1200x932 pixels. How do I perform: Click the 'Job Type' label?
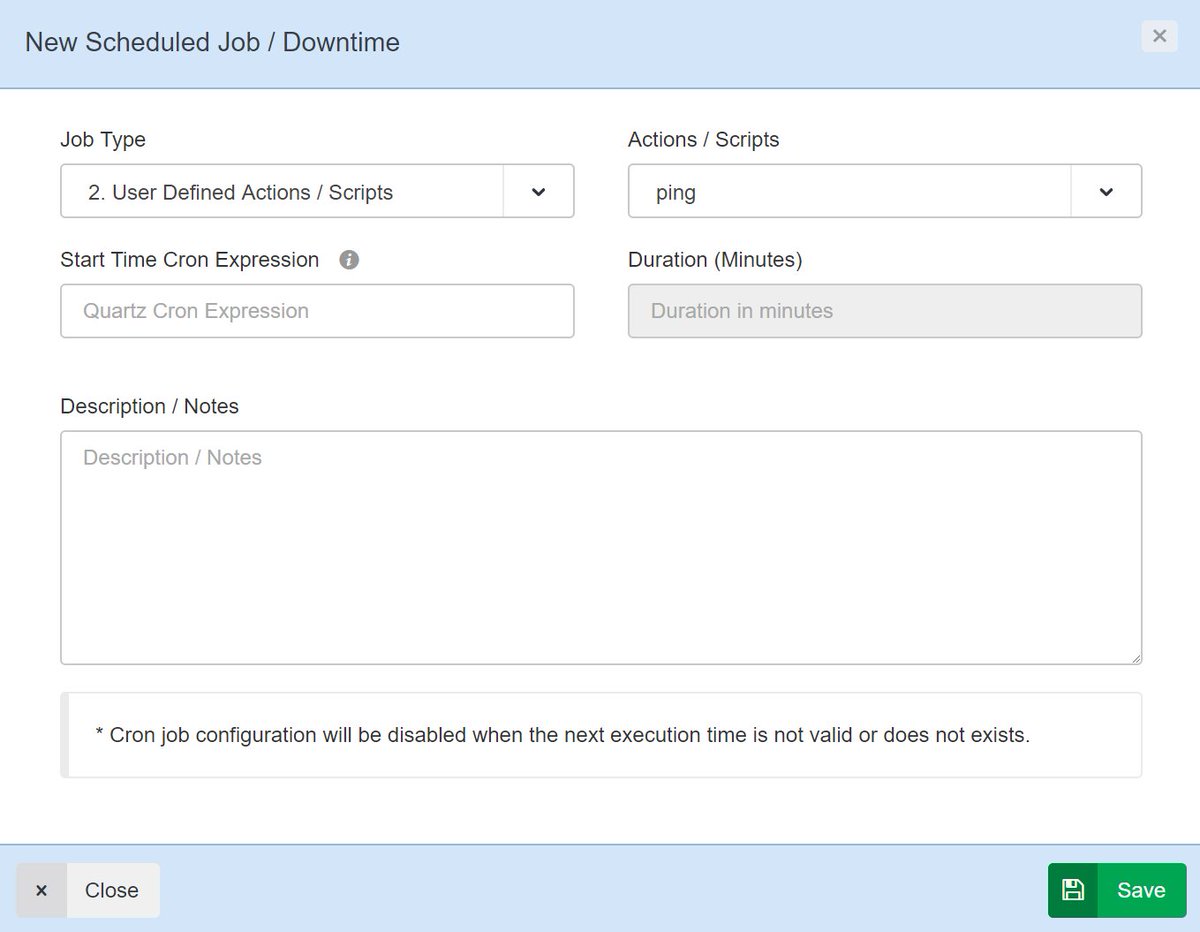click(x=103, y=140)
